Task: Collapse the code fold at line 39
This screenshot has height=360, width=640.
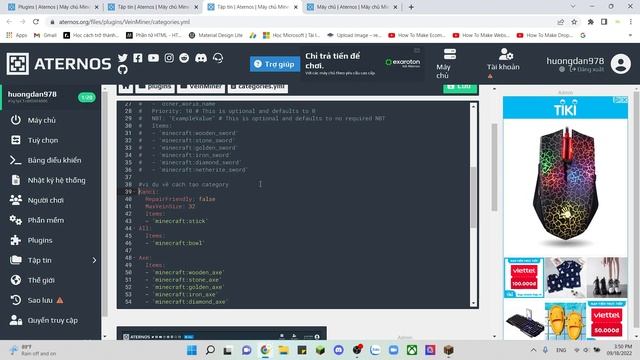Action: coord(135,192)
